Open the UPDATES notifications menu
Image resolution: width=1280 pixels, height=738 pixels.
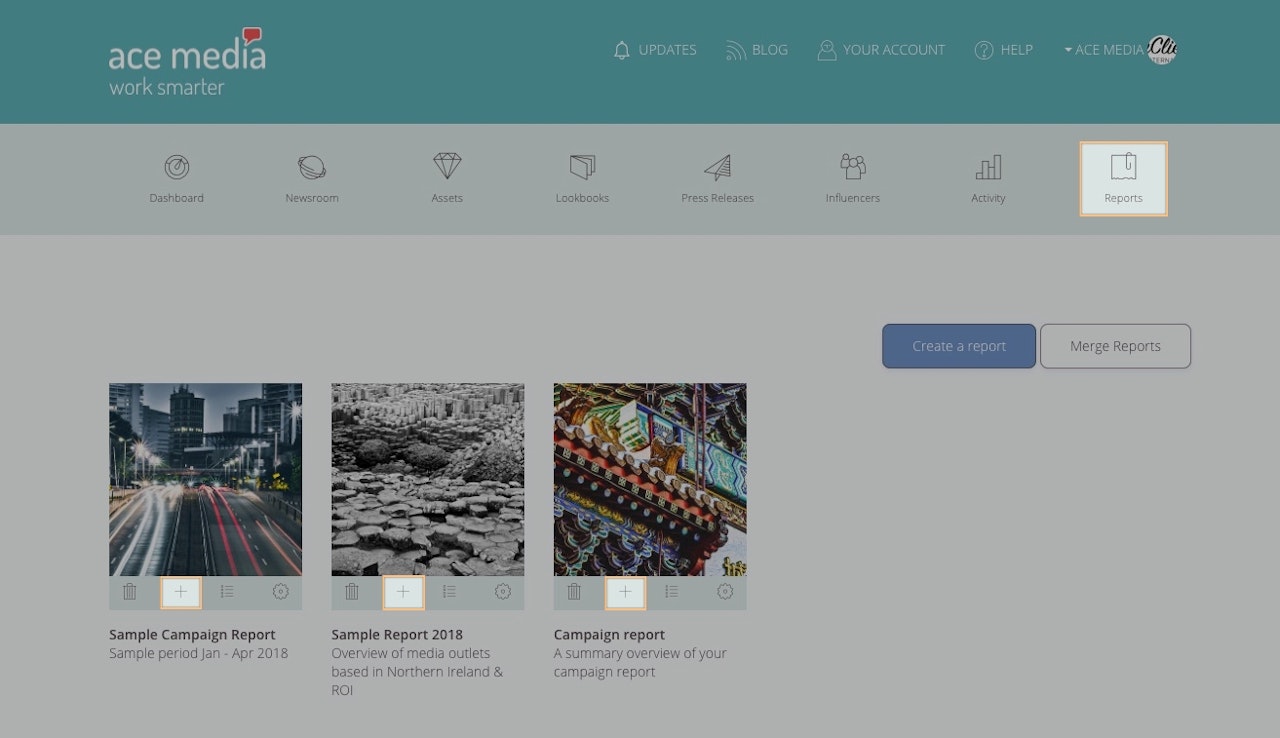pyautogui.click(x=655, y=50)
